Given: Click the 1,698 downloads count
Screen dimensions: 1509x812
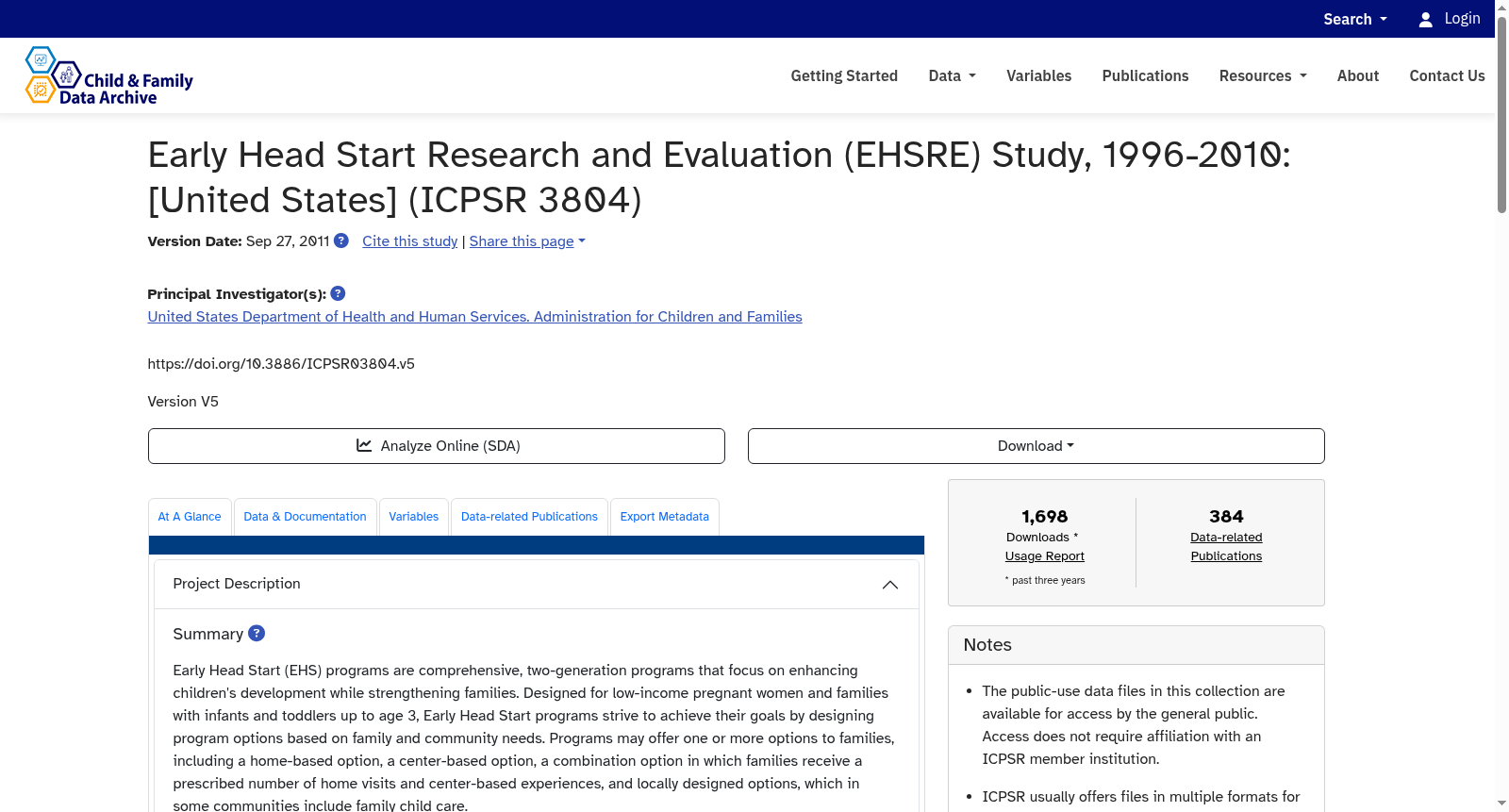Looking at the screenshot, I should (1044, 517).
